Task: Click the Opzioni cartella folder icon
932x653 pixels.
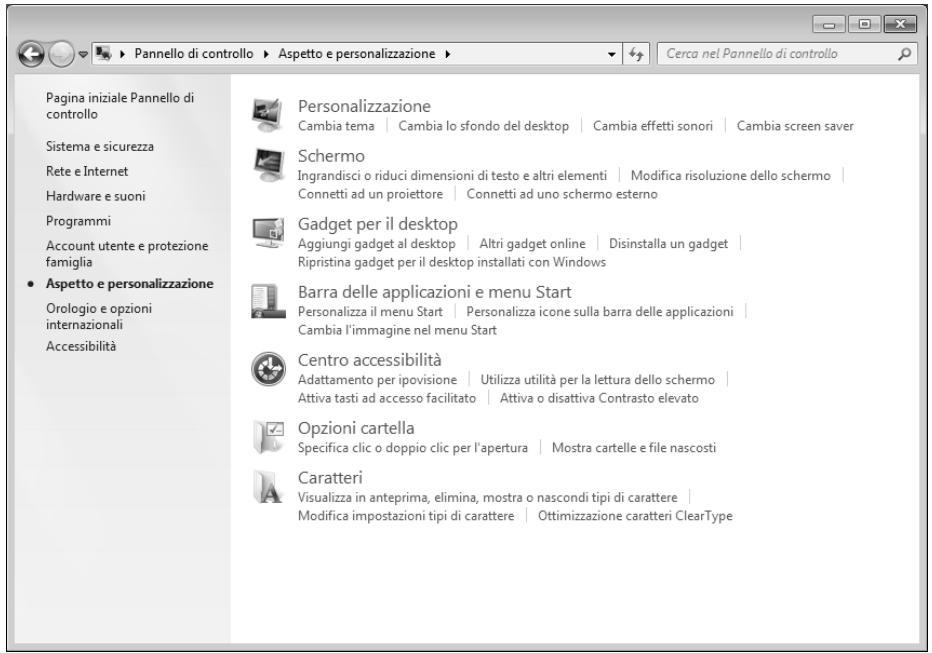Action: tap(268, 437)
